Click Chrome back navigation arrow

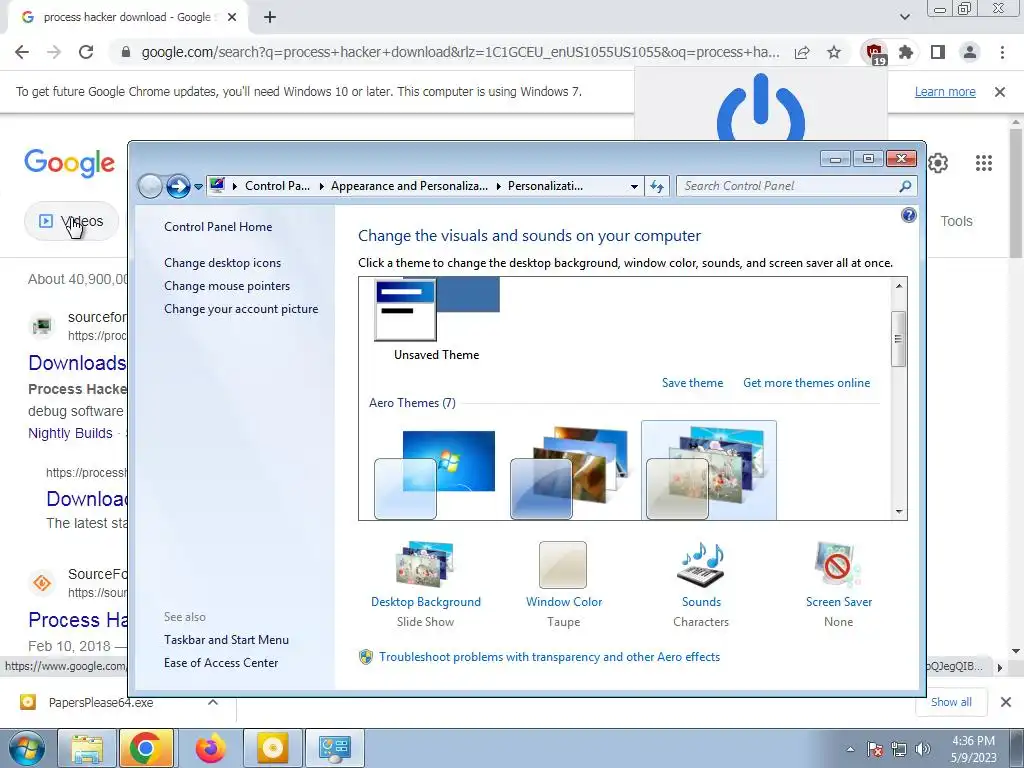22,52
